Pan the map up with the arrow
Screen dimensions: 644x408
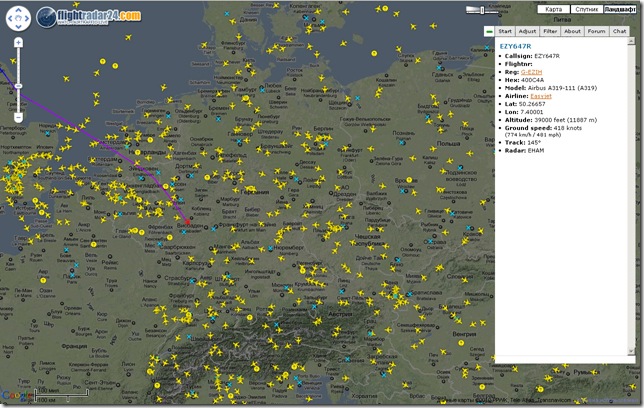click(18, 10)
